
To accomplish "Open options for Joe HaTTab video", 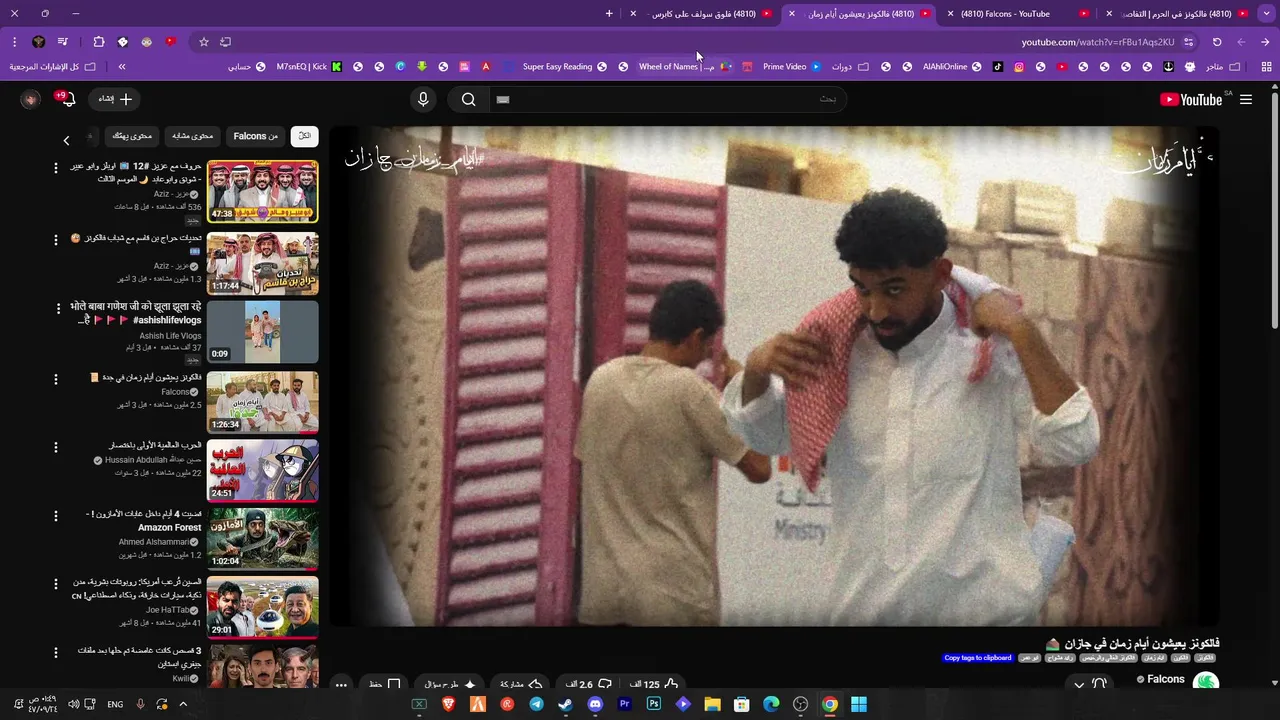I will (x=56, y=583).
